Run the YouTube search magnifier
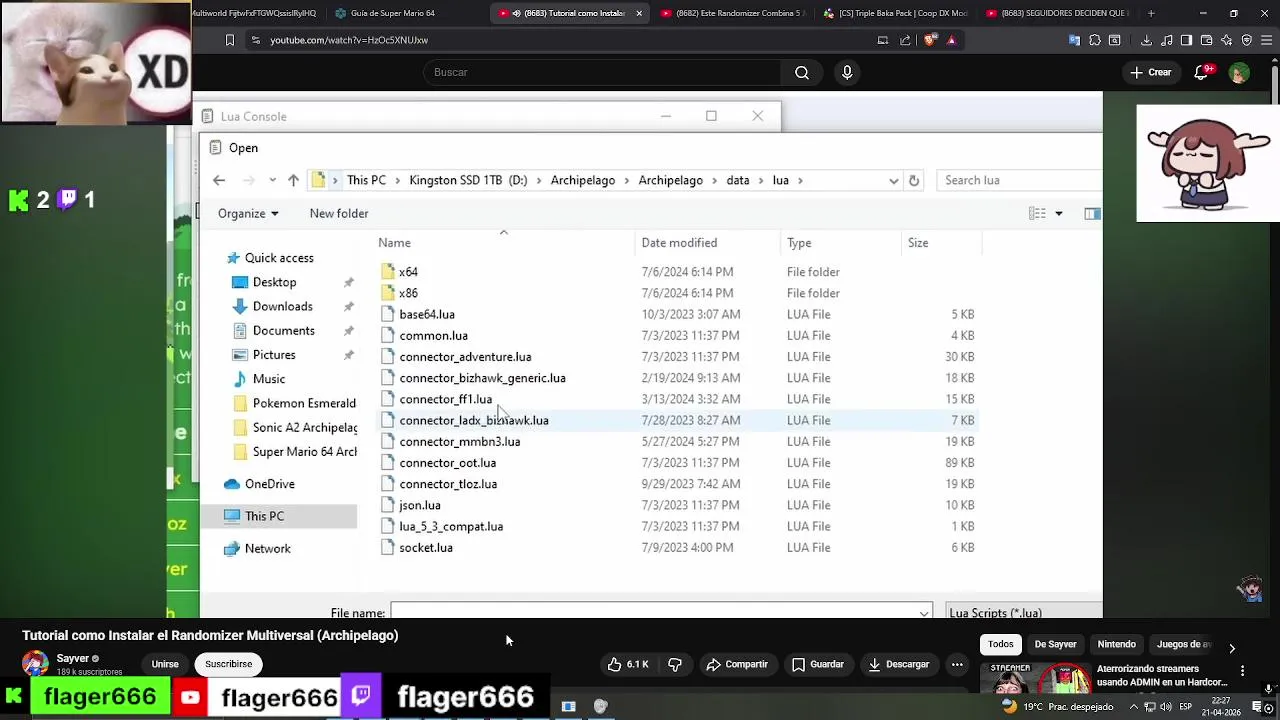The image size is (1280, 720). tap(802, 72)
